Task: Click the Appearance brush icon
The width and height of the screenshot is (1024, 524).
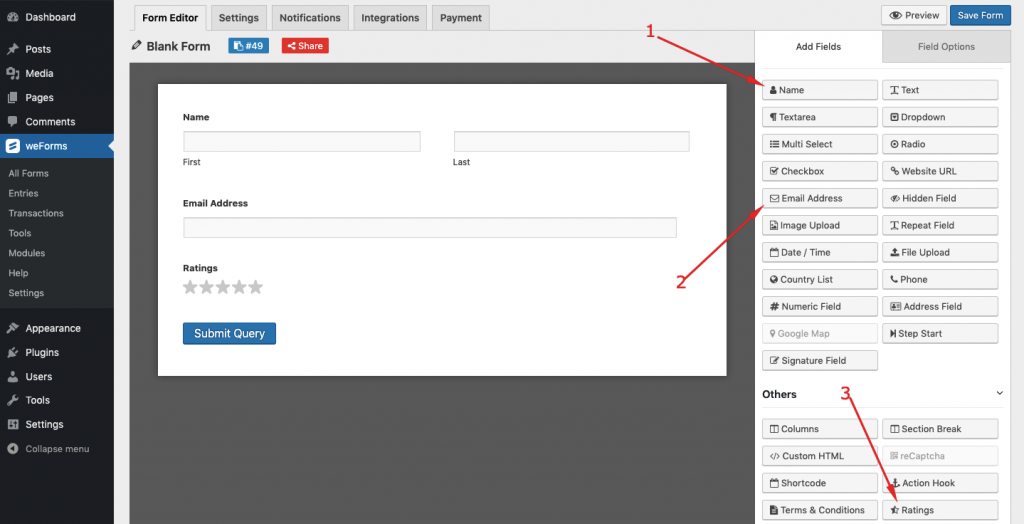Action: pyautogui.click(x=12, y=328)
